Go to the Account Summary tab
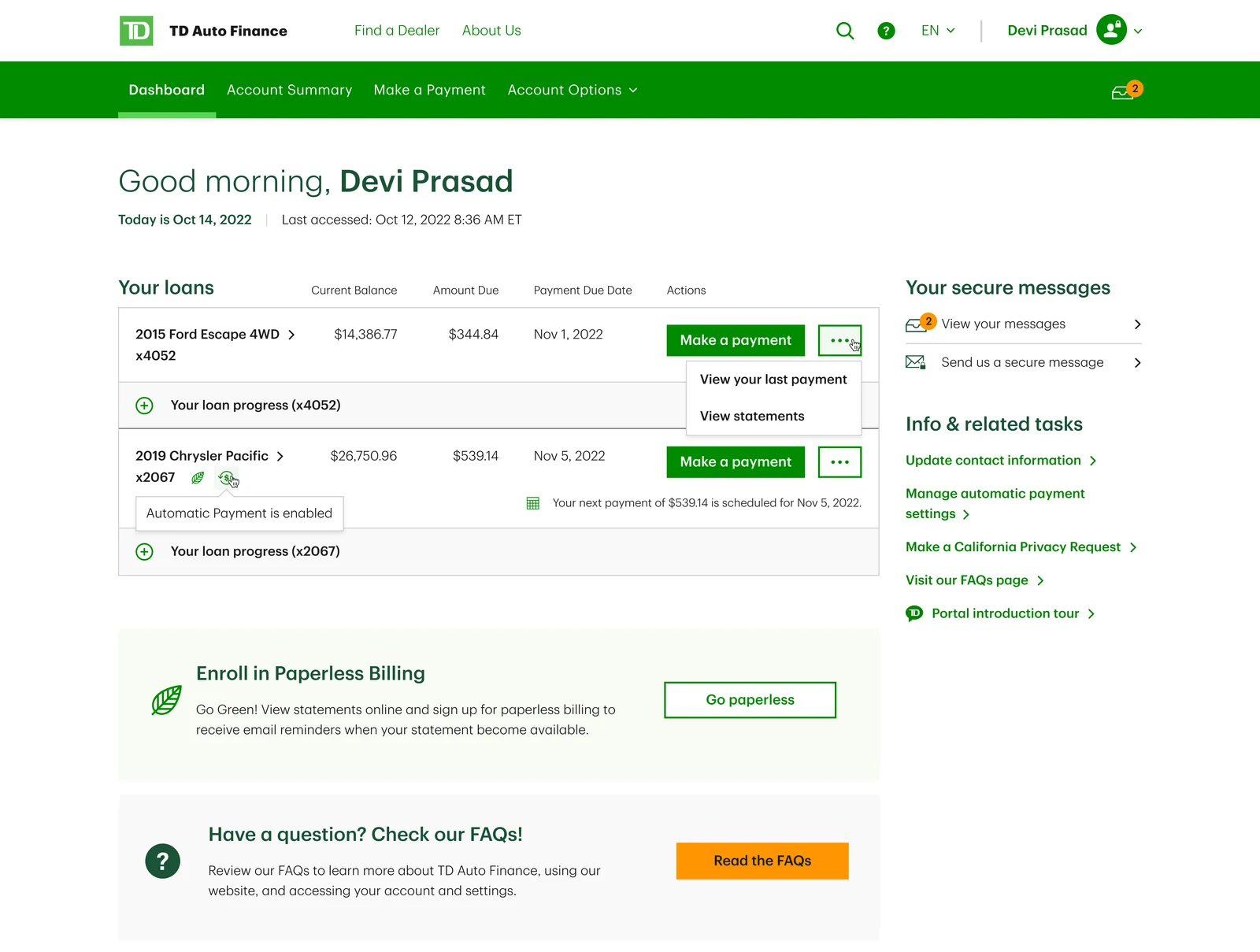This screenshot has width=1260, height=952. tap(289, 90)
